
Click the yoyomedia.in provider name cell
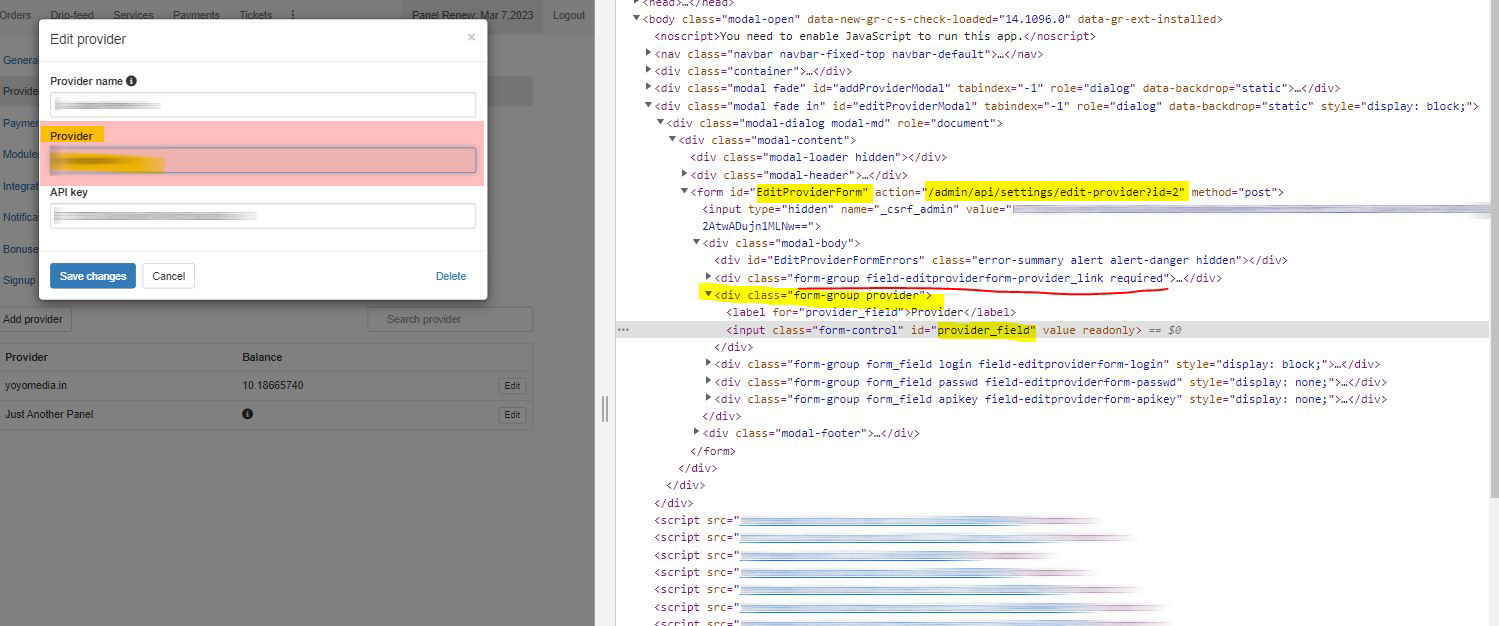(x=36, y=386)
